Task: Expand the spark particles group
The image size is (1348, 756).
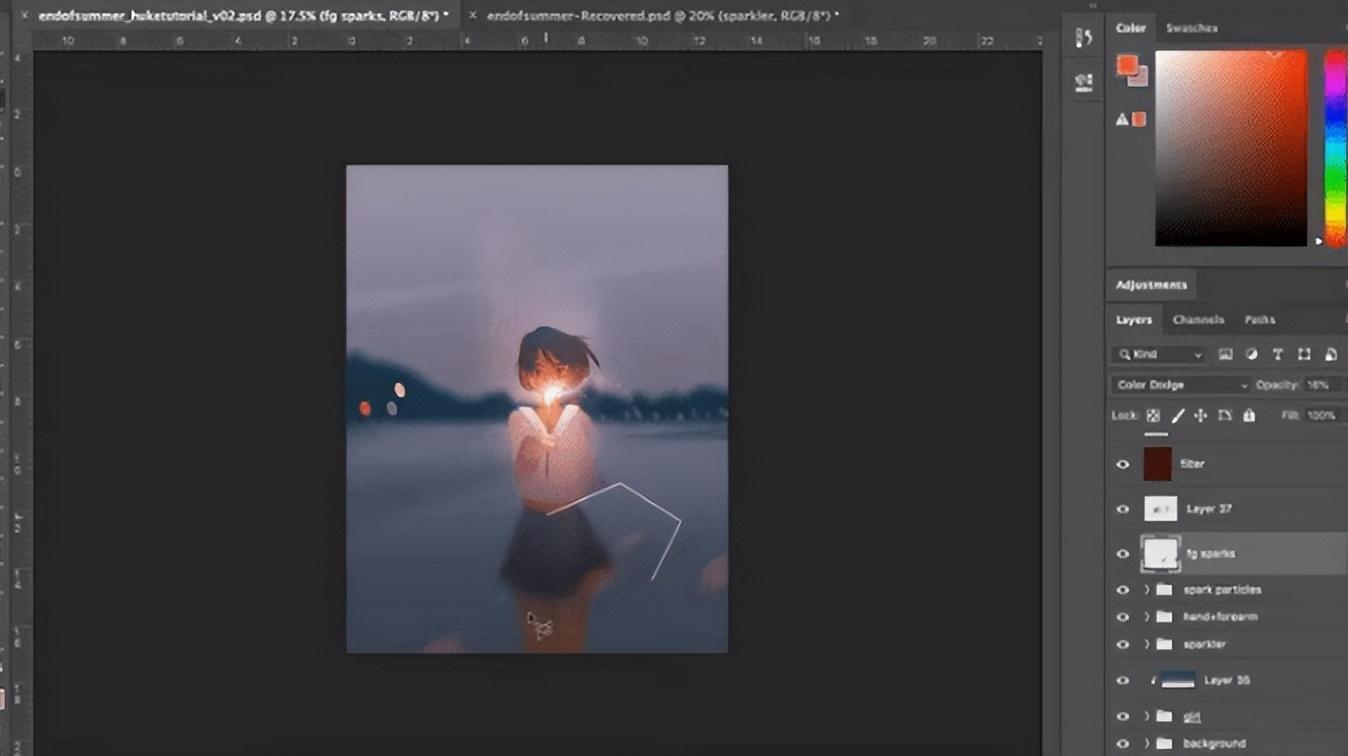Action: 1147,590
